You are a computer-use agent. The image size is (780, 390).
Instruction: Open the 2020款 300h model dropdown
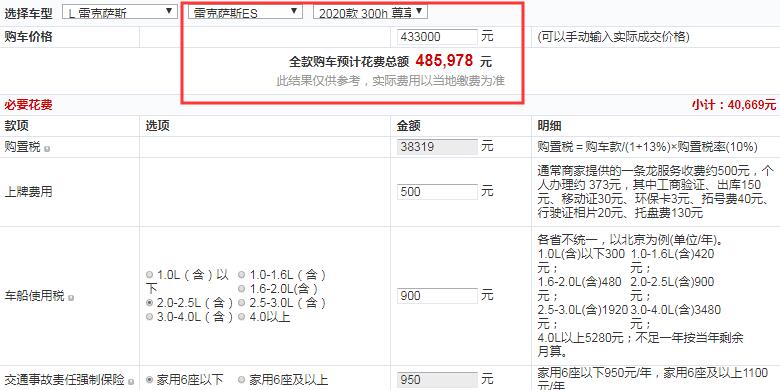370,12
